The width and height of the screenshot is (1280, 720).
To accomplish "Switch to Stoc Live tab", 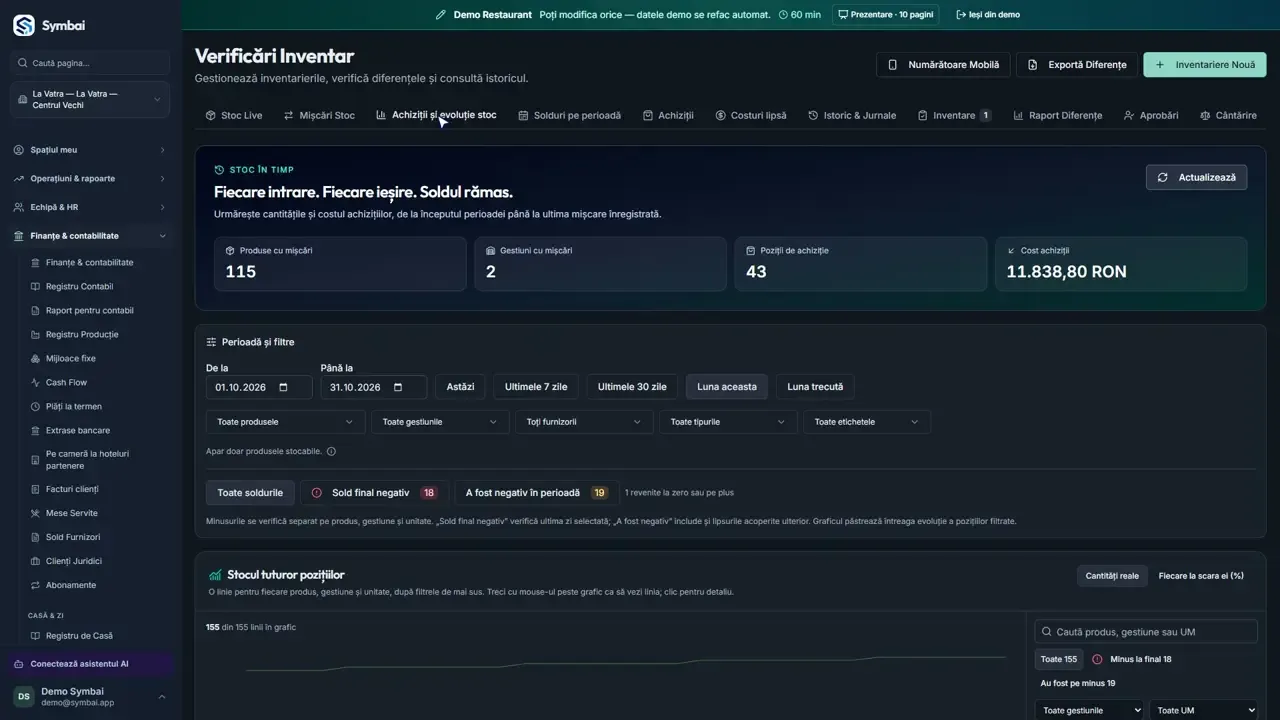I will coord(234,116).
